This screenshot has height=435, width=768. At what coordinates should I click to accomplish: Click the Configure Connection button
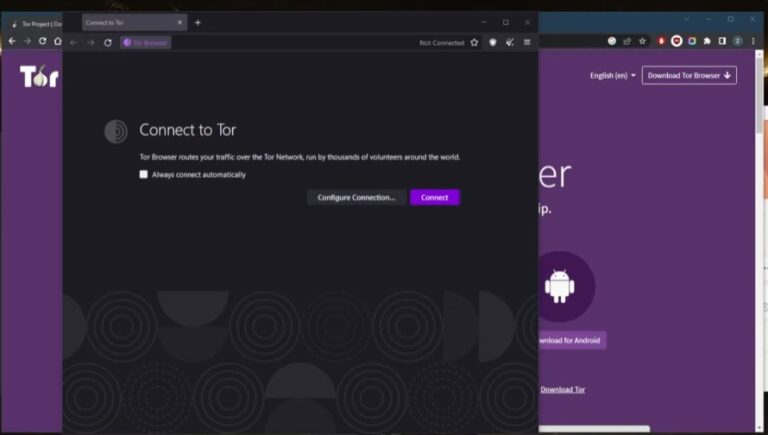tap(356, 197)
